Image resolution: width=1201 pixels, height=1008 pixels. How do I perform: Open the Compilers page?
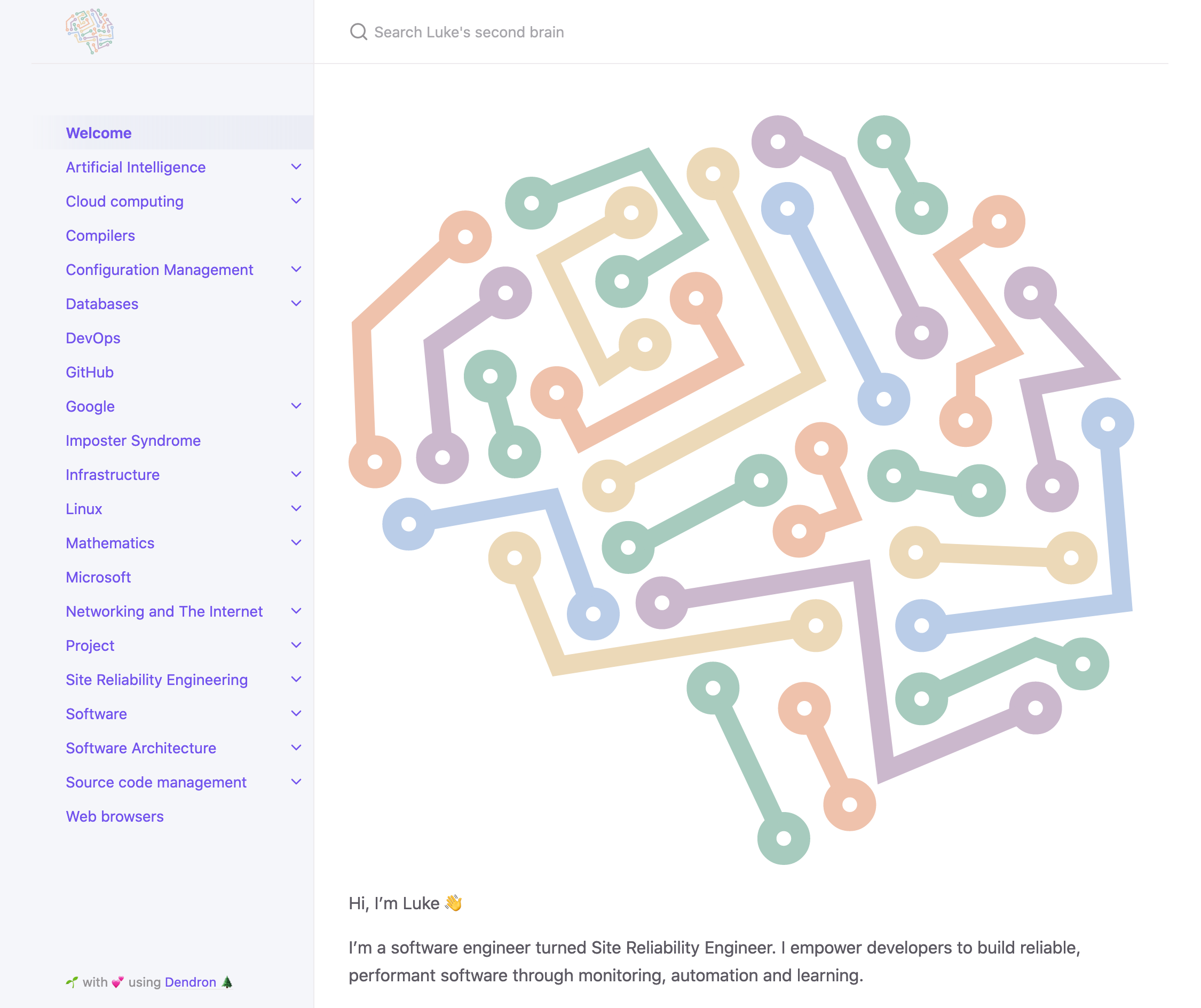(x=100, y=235)
